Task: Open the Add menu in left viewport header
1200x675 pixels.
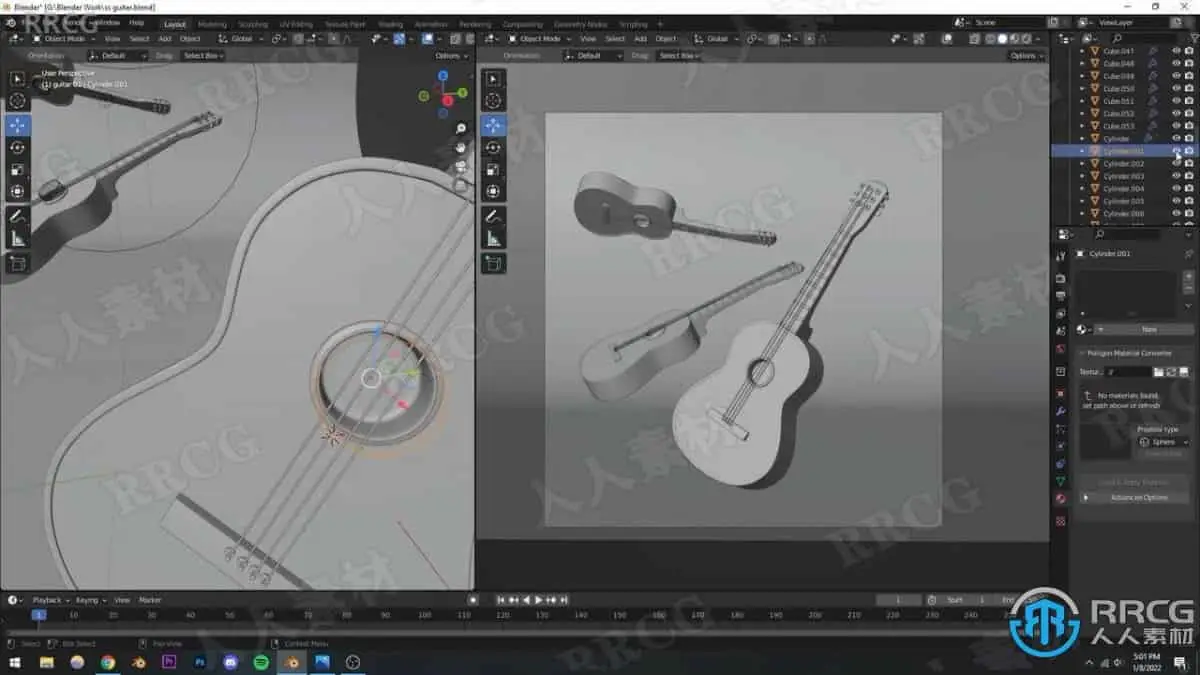Action: pos(164,39)
